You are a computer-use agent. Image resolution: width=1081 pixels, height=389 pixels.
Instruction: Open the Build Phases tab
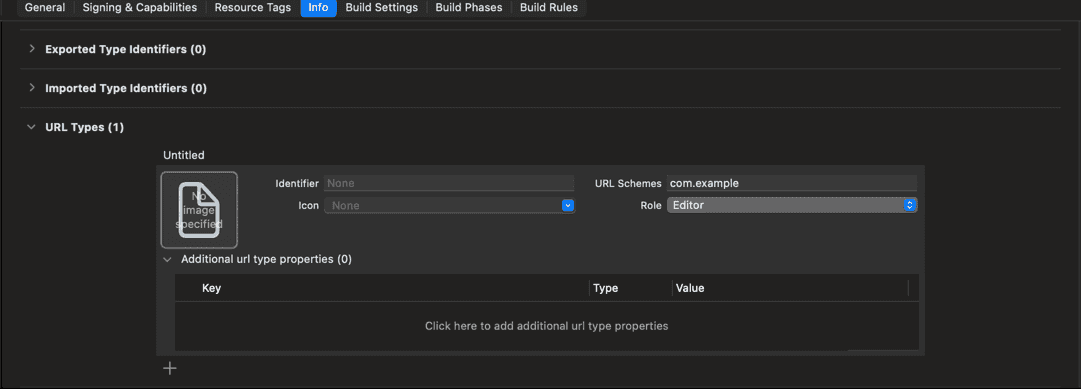point(468,8)
